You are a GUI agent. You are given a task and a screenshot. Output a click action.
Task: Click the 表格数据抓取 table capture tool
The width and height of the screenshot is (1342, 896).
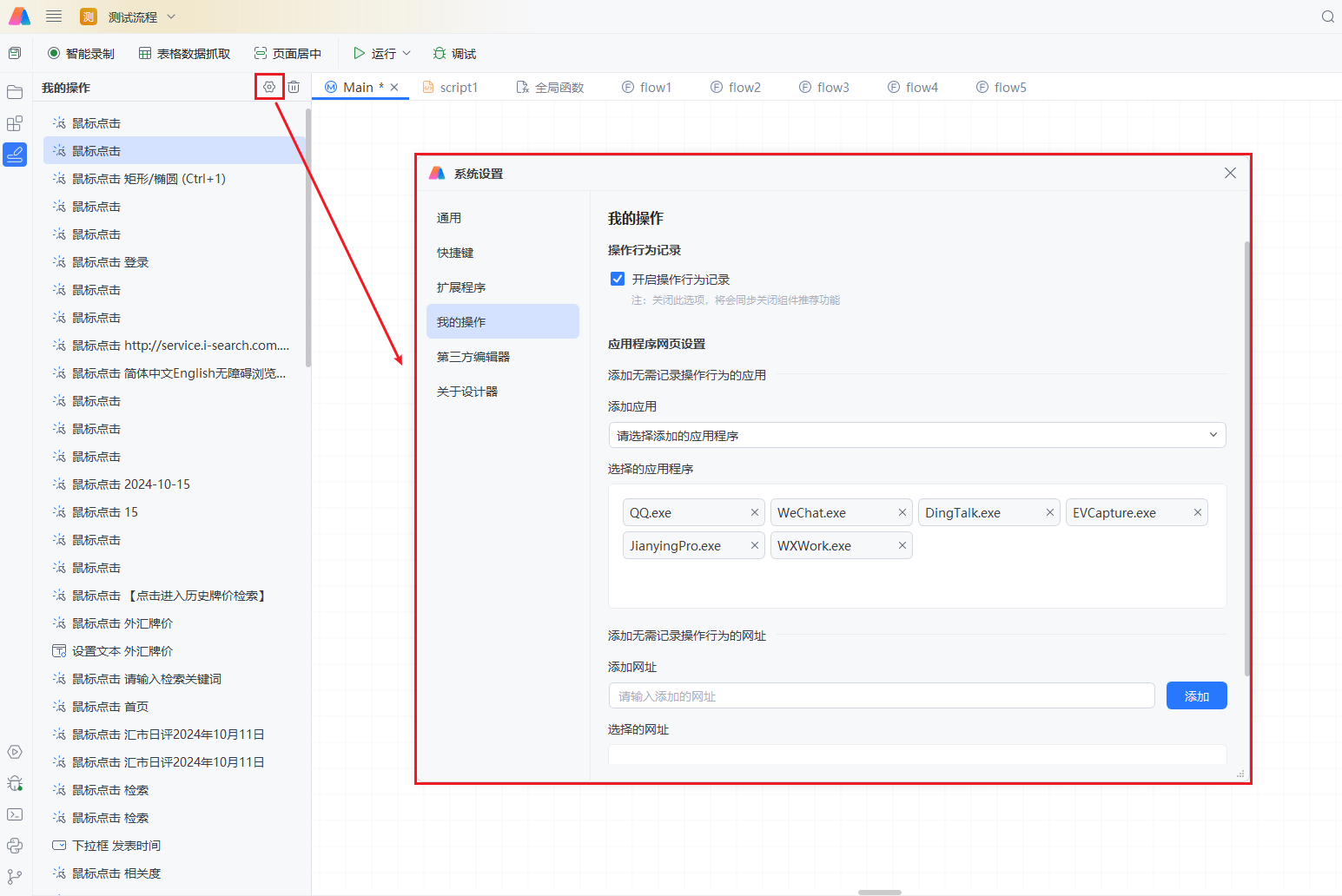[x=184, y=54]
